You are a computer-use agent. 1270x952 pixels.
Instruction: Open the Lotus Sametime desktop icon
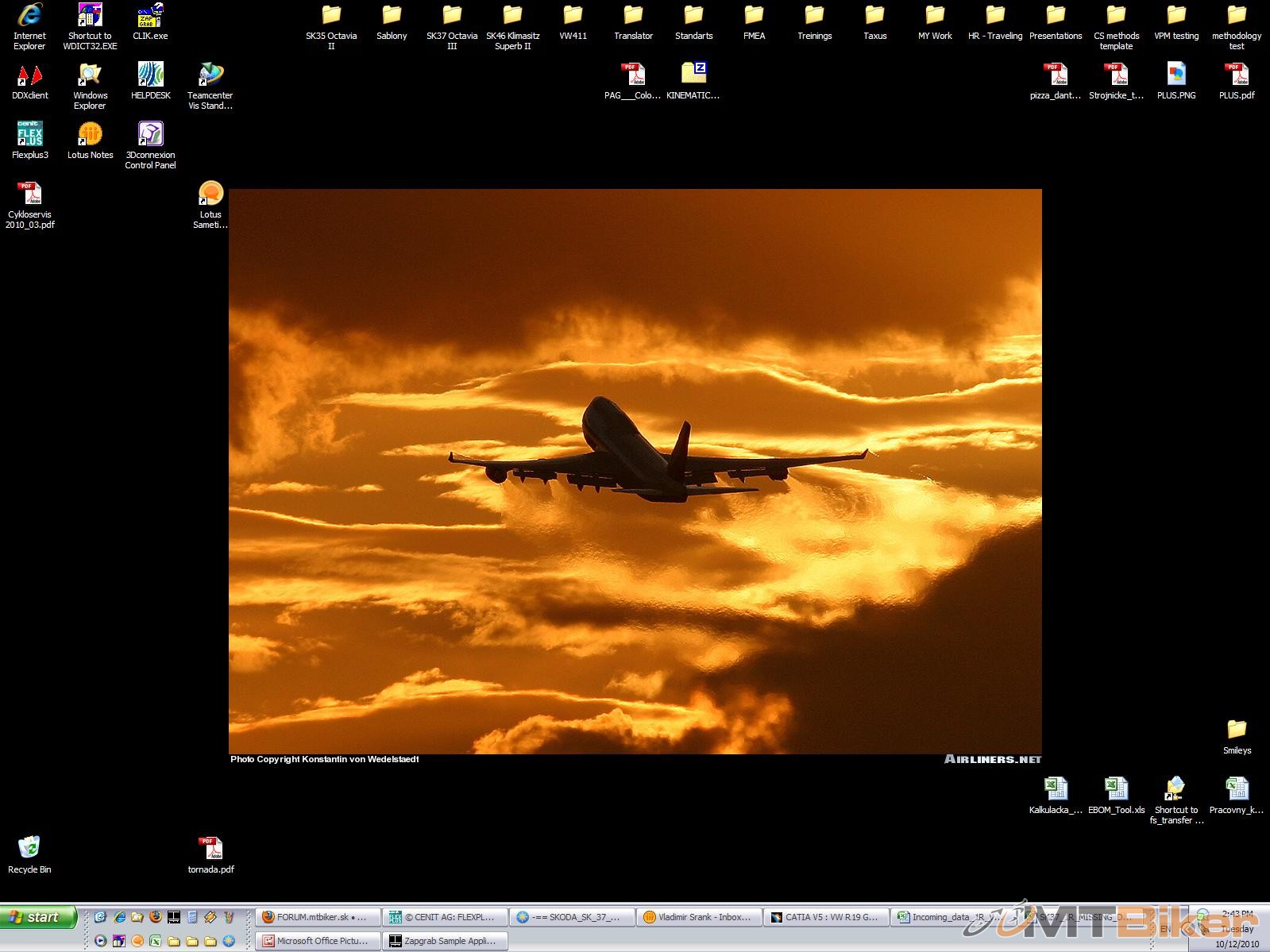click(210, 195)
